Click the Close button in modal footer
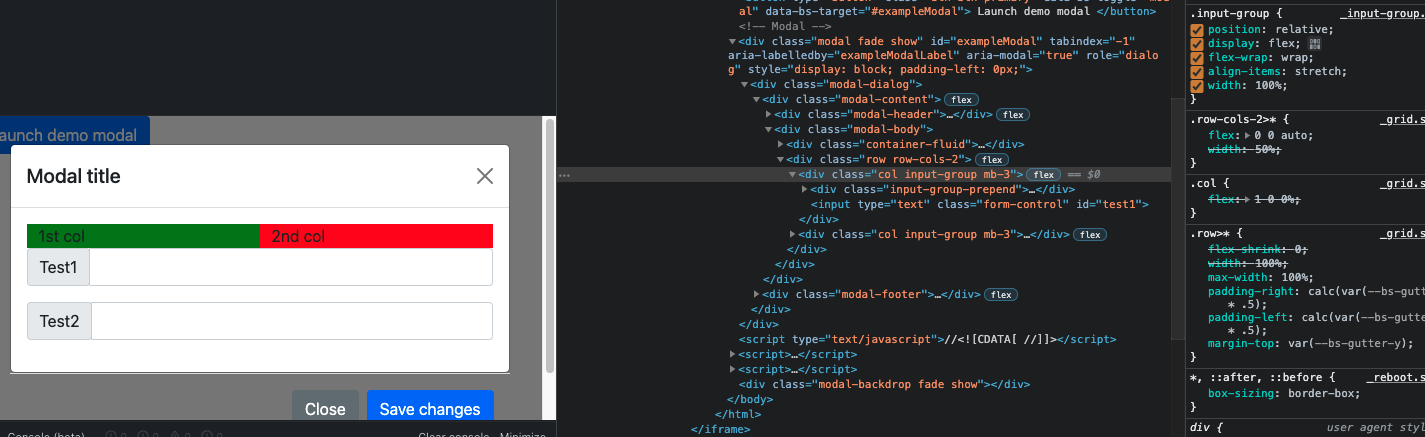1425x437 pixels. [x=325, y=408]
